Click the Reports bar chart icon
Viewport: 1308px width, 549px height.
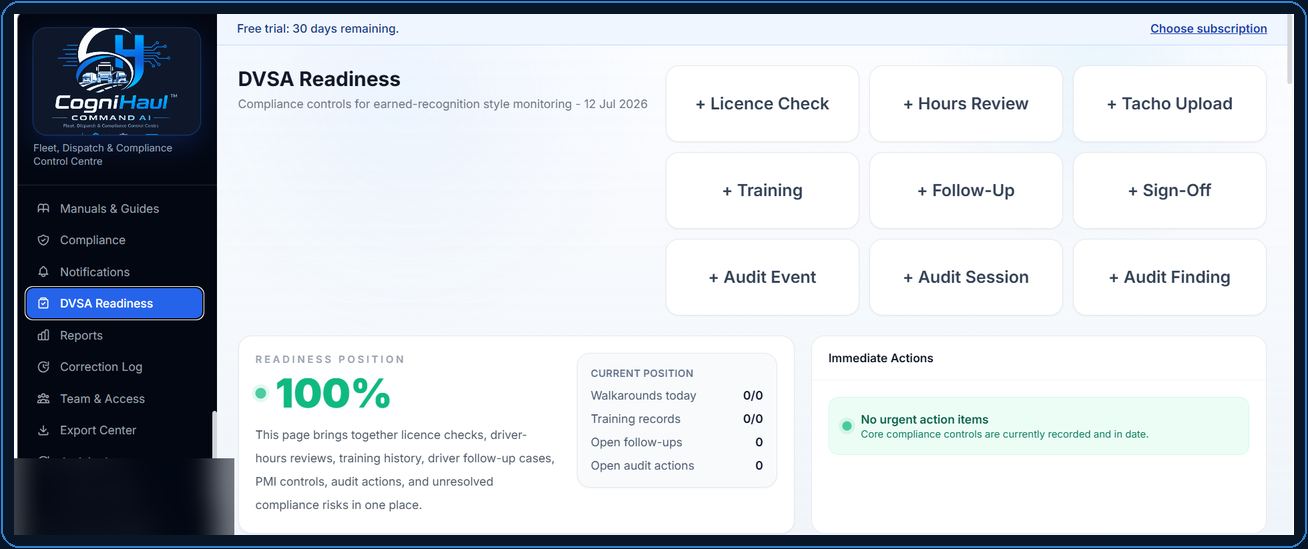[43, 335]
